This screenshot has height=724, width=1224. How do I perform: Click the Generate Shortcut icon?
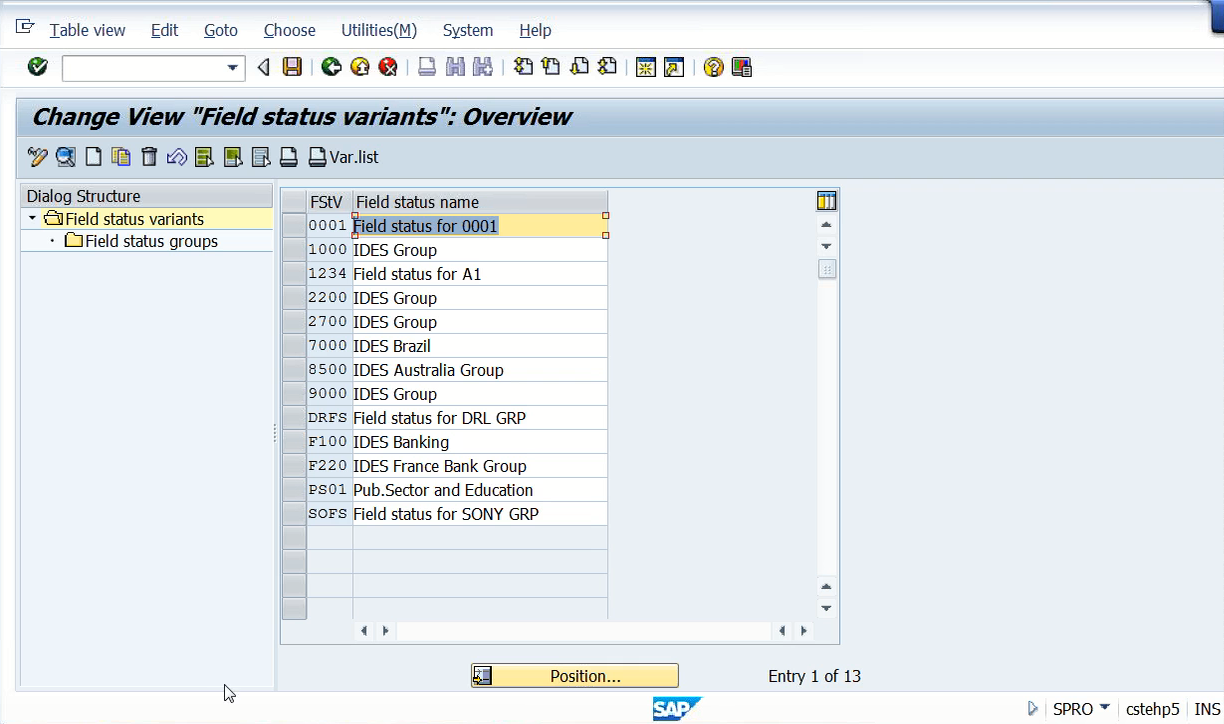[674, 67]
